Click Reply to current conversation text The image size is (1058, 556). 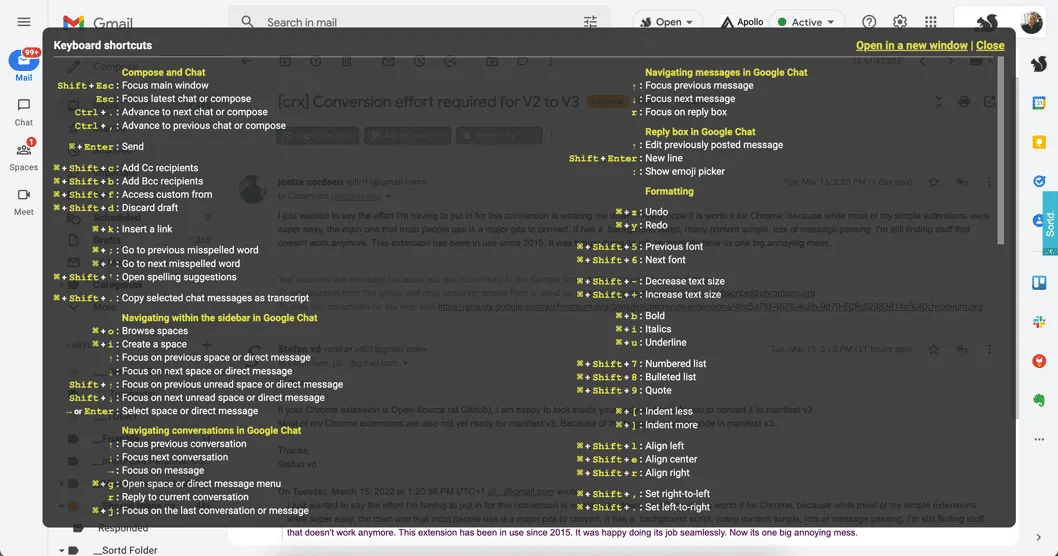(x=185, y=497)
